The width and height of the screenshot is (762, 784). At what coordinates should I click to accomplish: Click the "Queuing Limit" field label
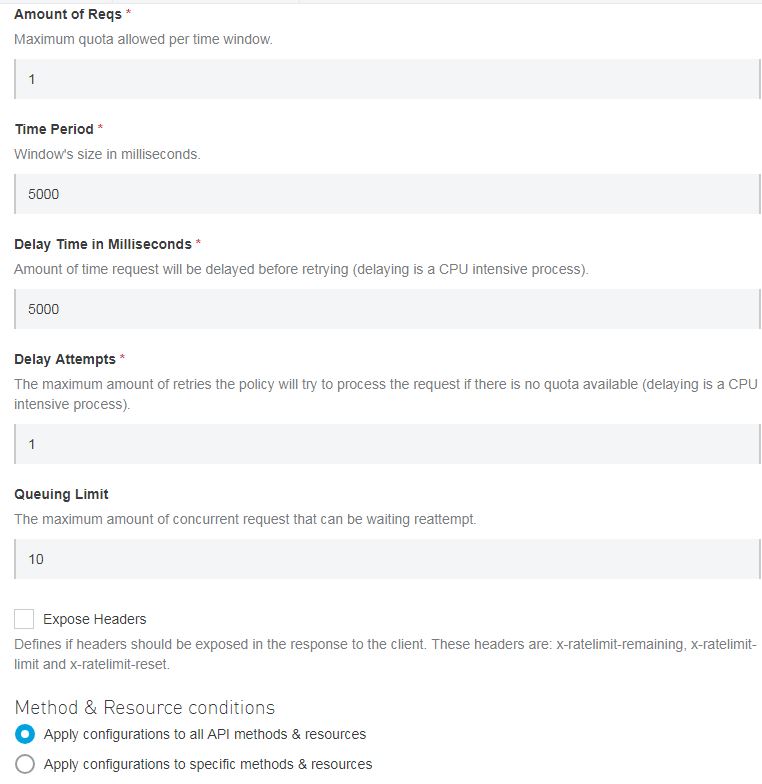pyautogui.click(x=61, y=494)
